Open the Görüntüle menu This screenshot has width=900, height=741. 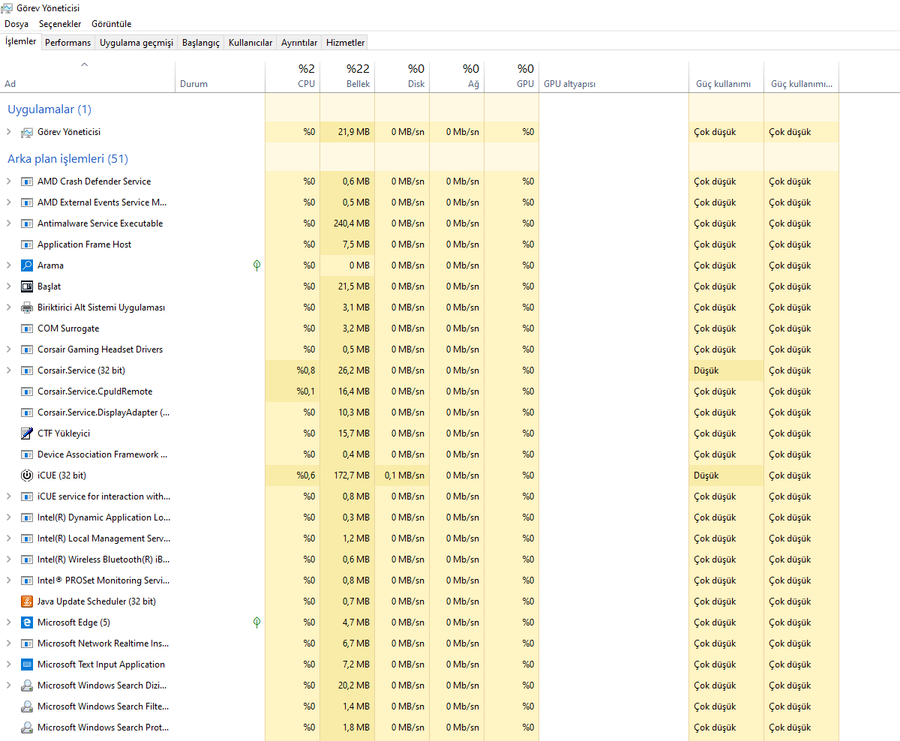[111, 24]
